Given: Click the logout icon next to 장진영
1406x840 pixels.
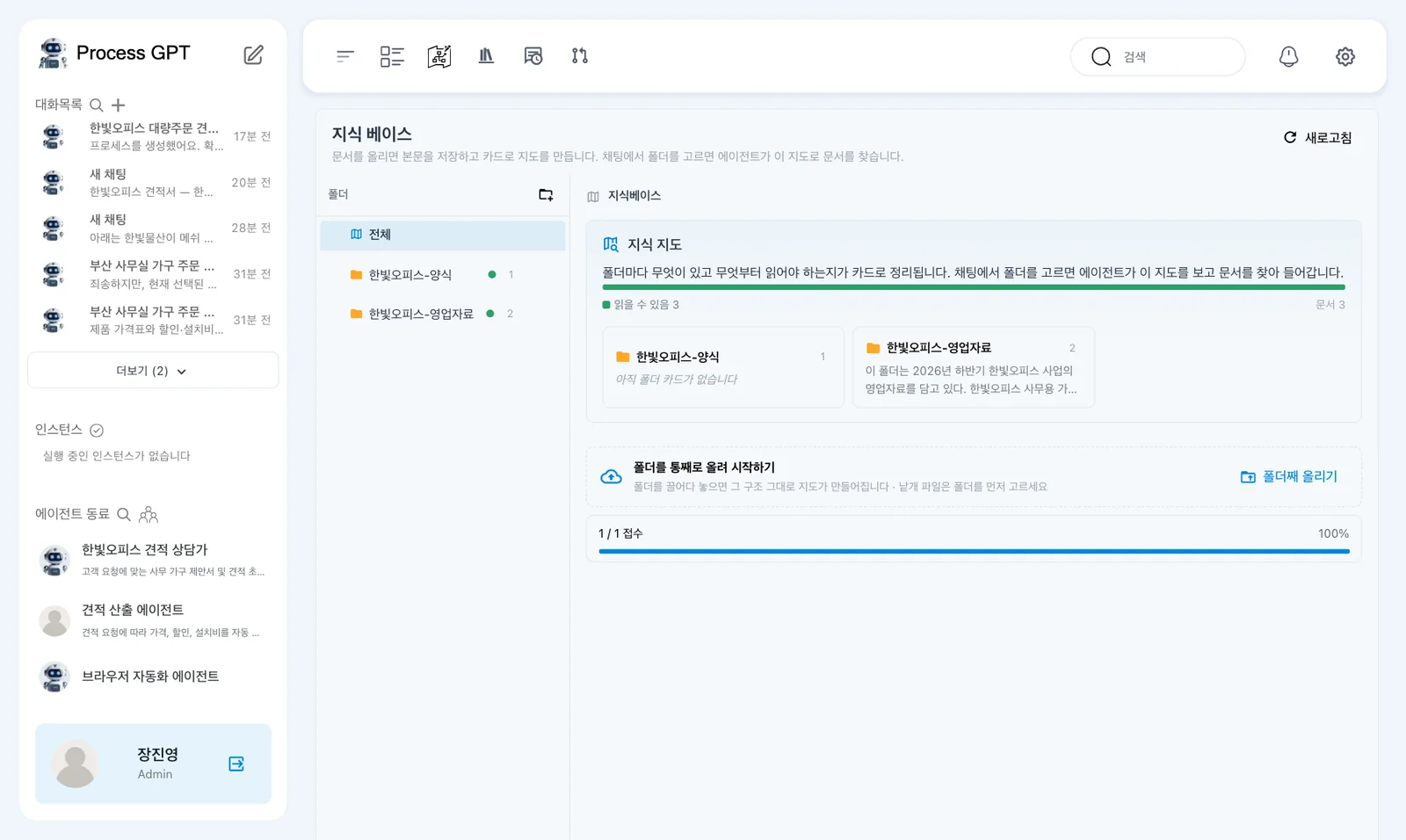Looking at the screenshot, I should point(236,764).
